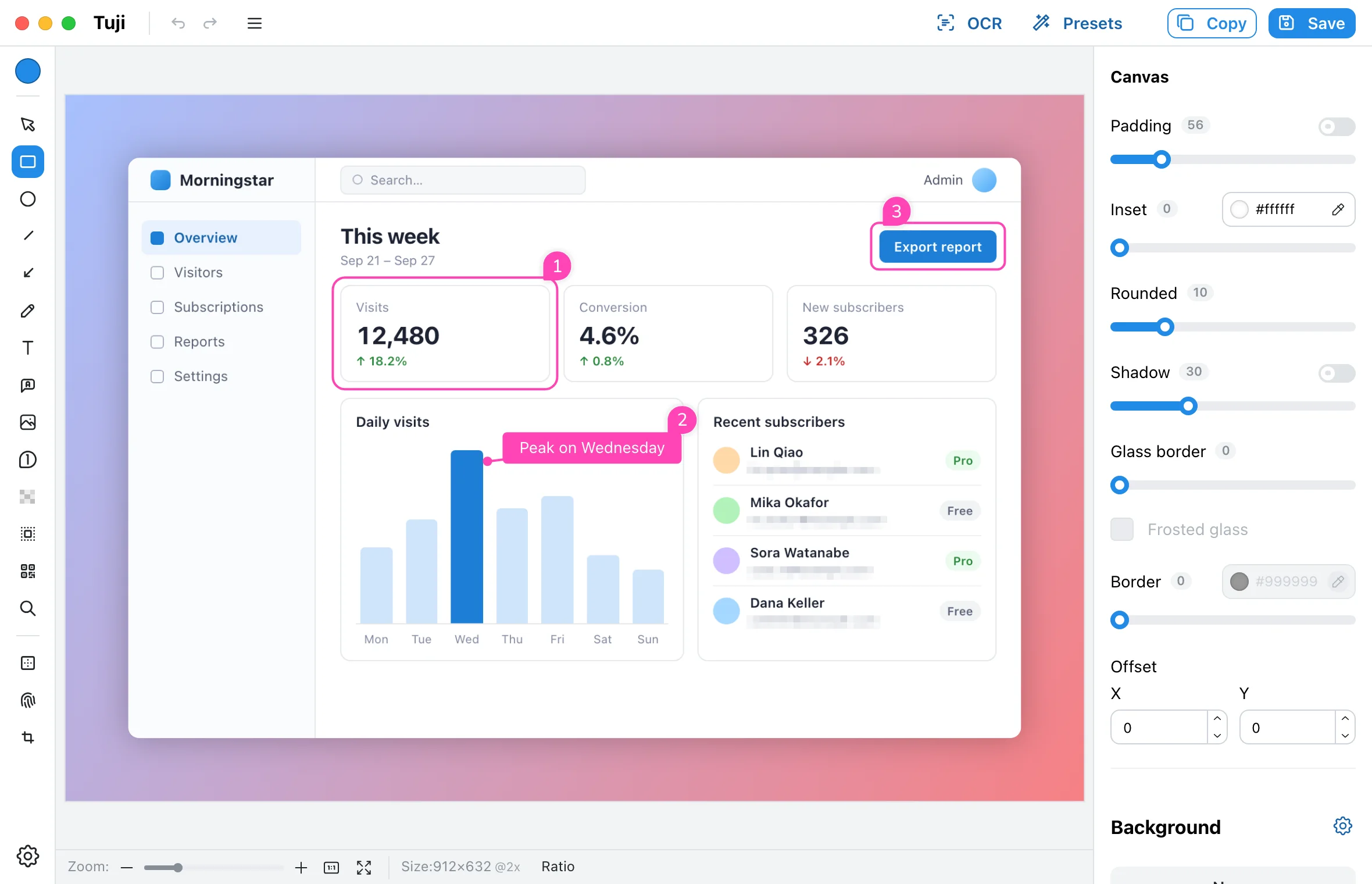Screen dimensions: 1372x884
Task: Increase the Offset X value
Action: [1217, 719]
